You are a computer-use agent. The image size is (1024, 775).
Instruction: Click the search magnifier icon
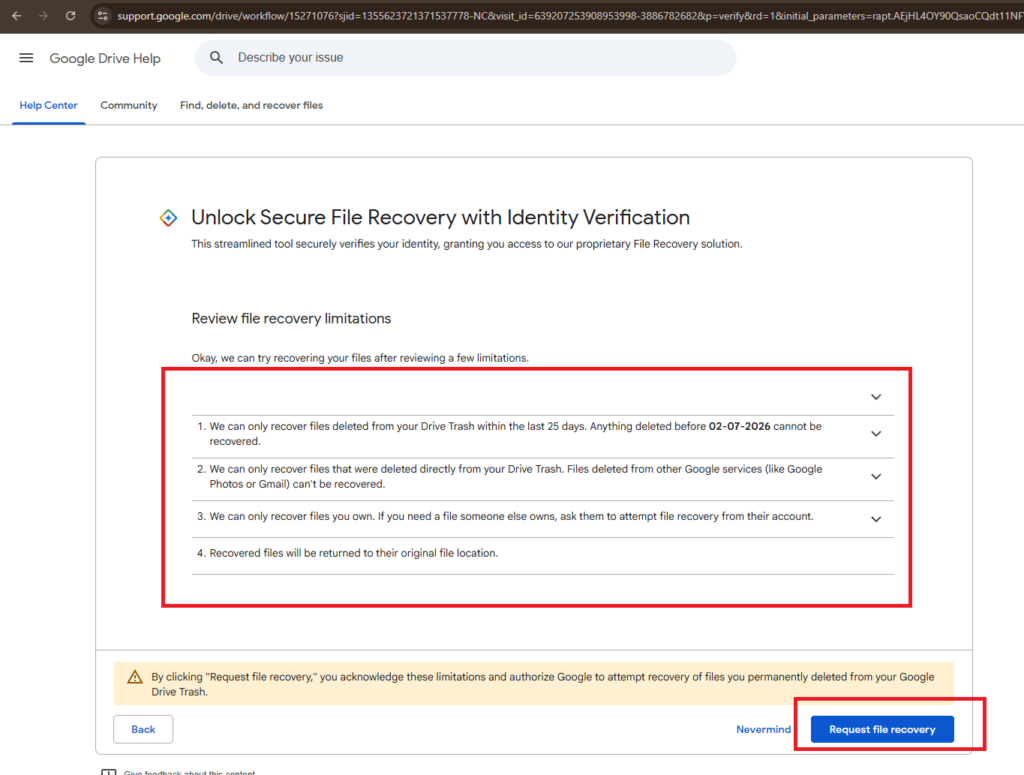tap(216, 57)
